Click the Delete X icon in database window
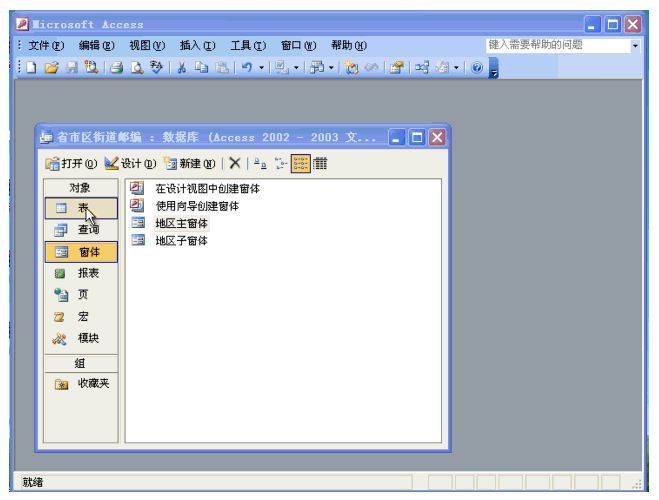This screenshot has width=659, height=500. [x=235, y=163]
